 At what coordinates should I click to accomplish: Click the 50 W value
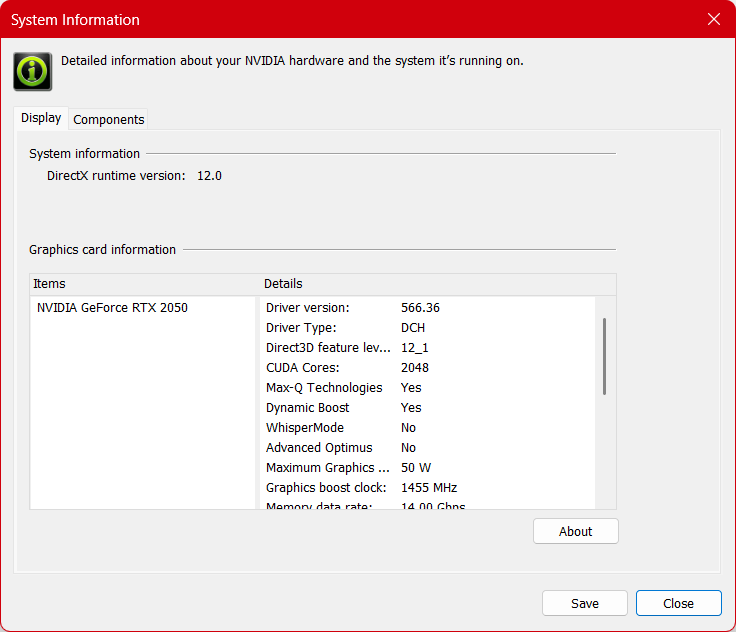416,468
